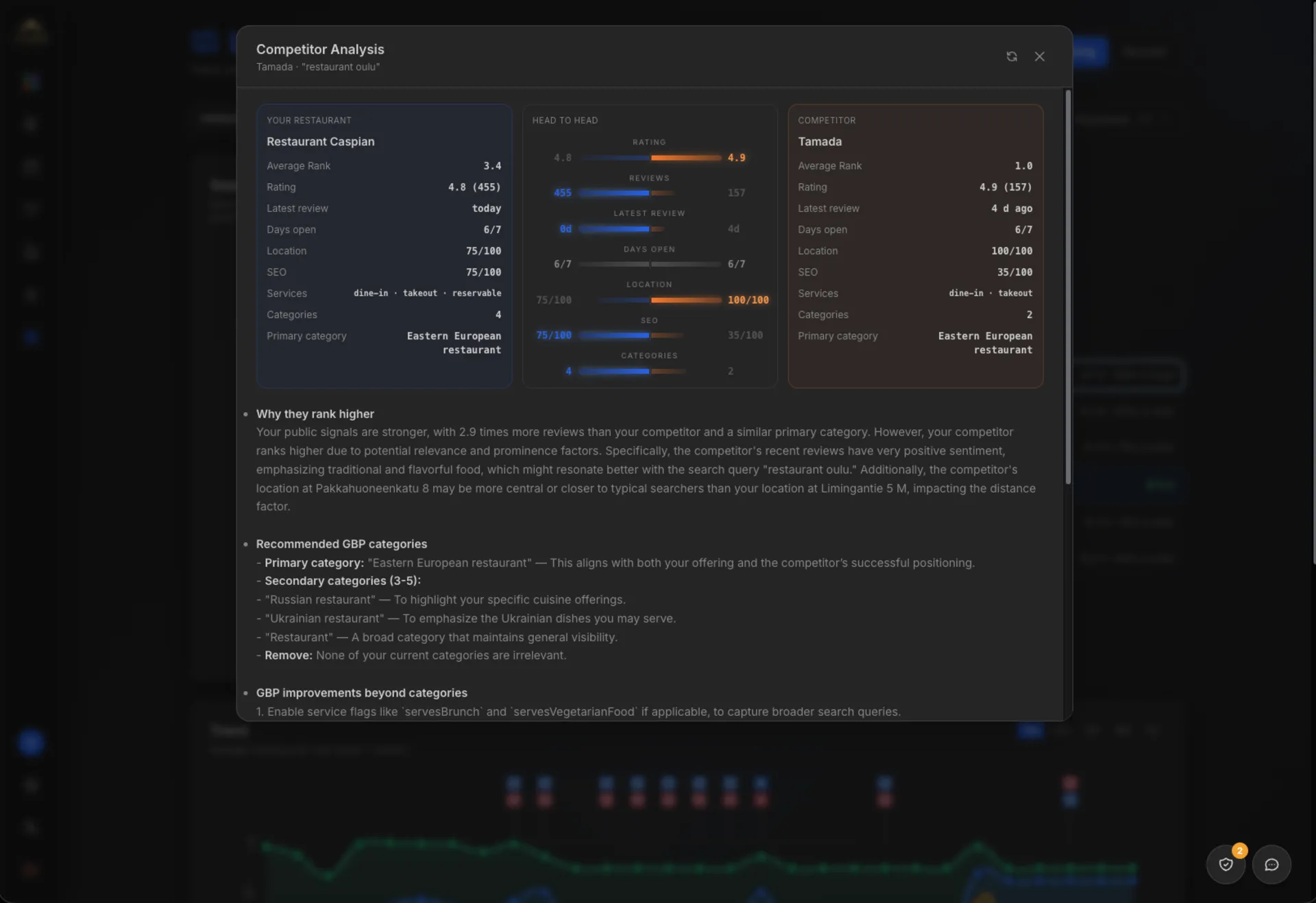This screenshot has height=903, width=1316.
Task: Click the "HEAD TO HEAD" panel label
Action: 565,120
